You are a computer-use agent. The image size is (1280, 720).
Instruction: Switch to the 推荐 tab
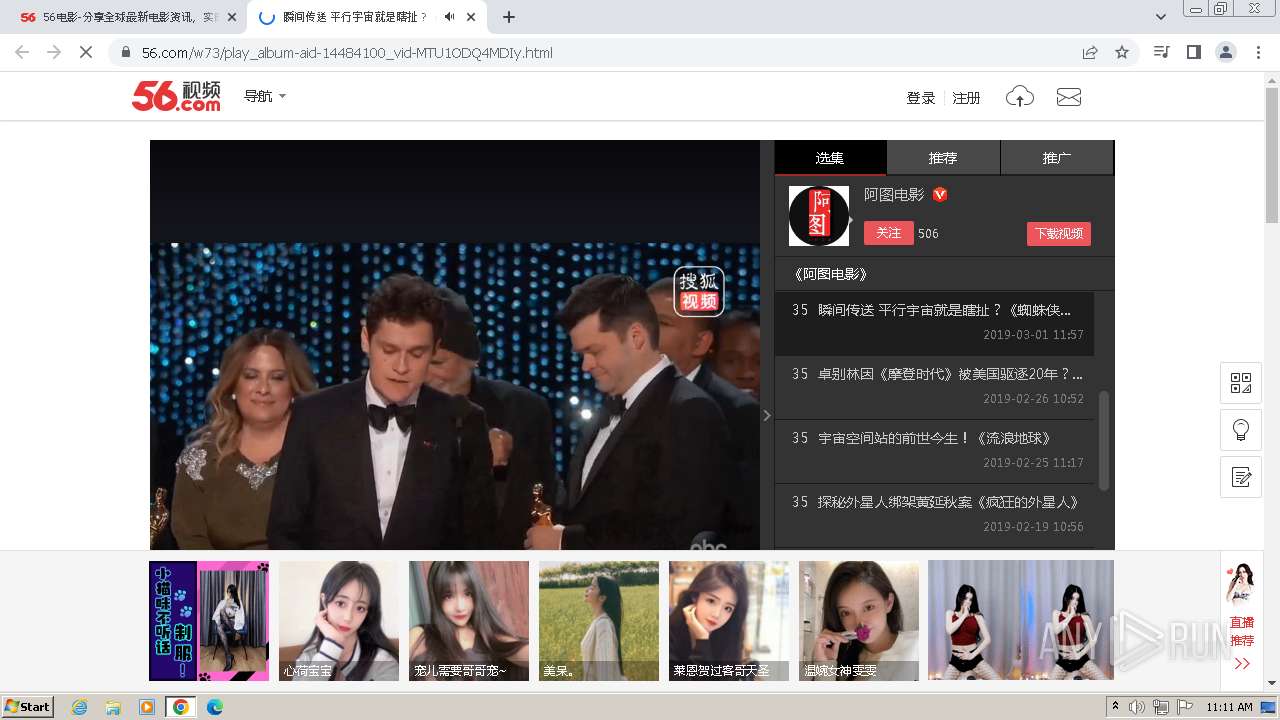[x=943, y=158]
